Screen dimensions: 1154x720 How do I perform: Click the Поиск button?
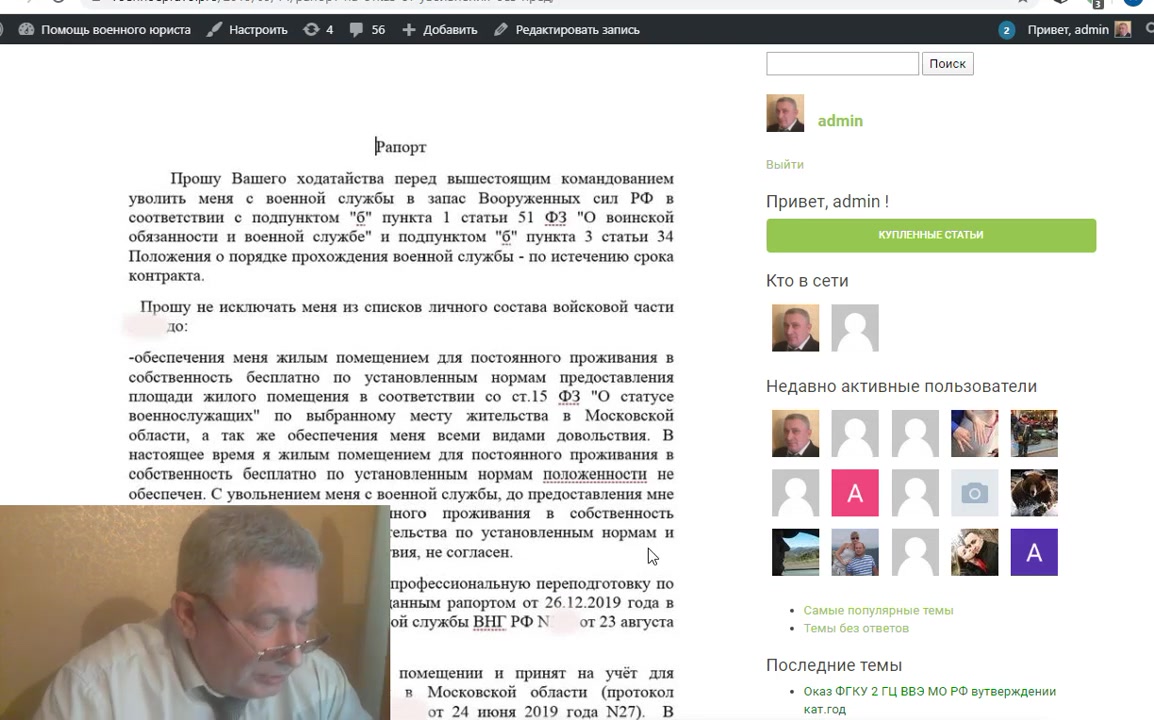tap(947, 63)
